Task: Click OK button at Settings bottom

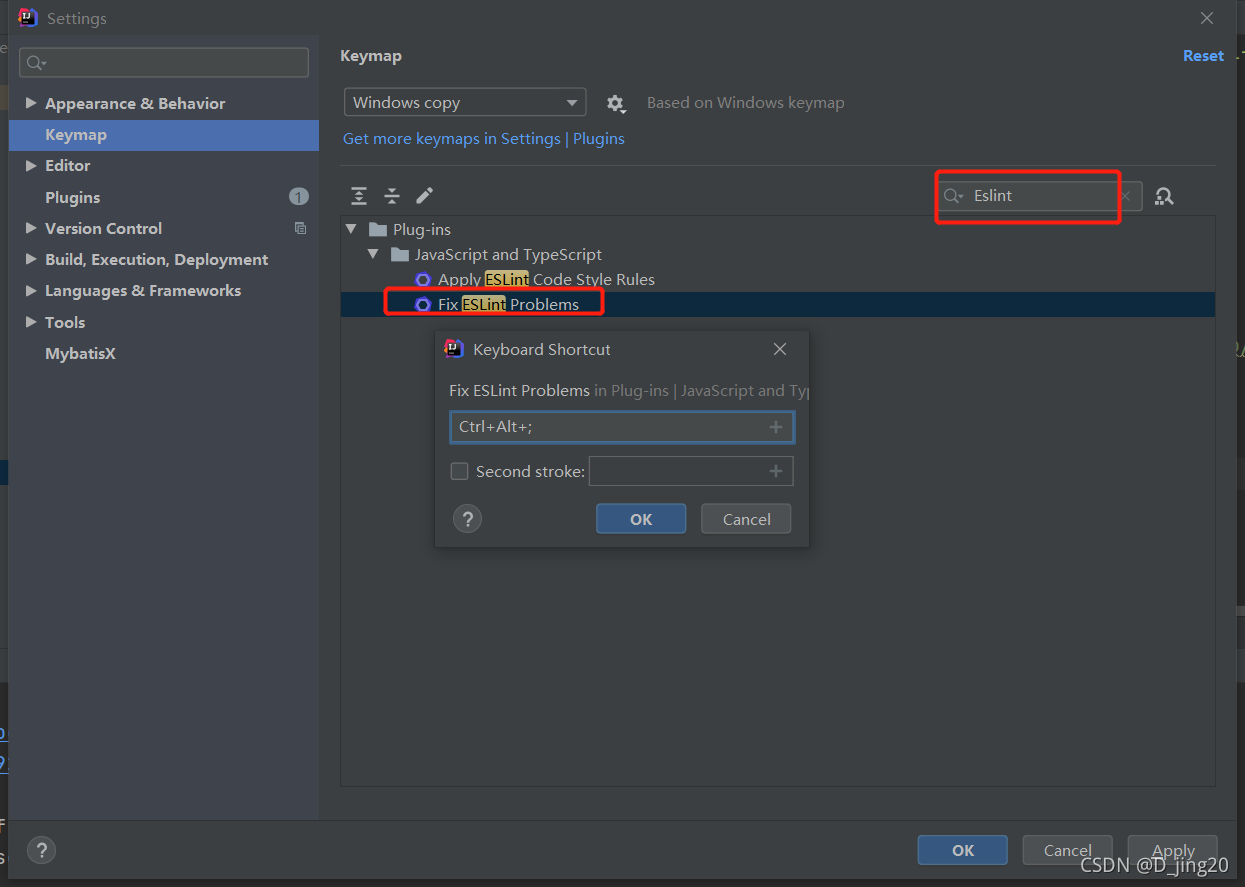Action: (x=963, y=850)
